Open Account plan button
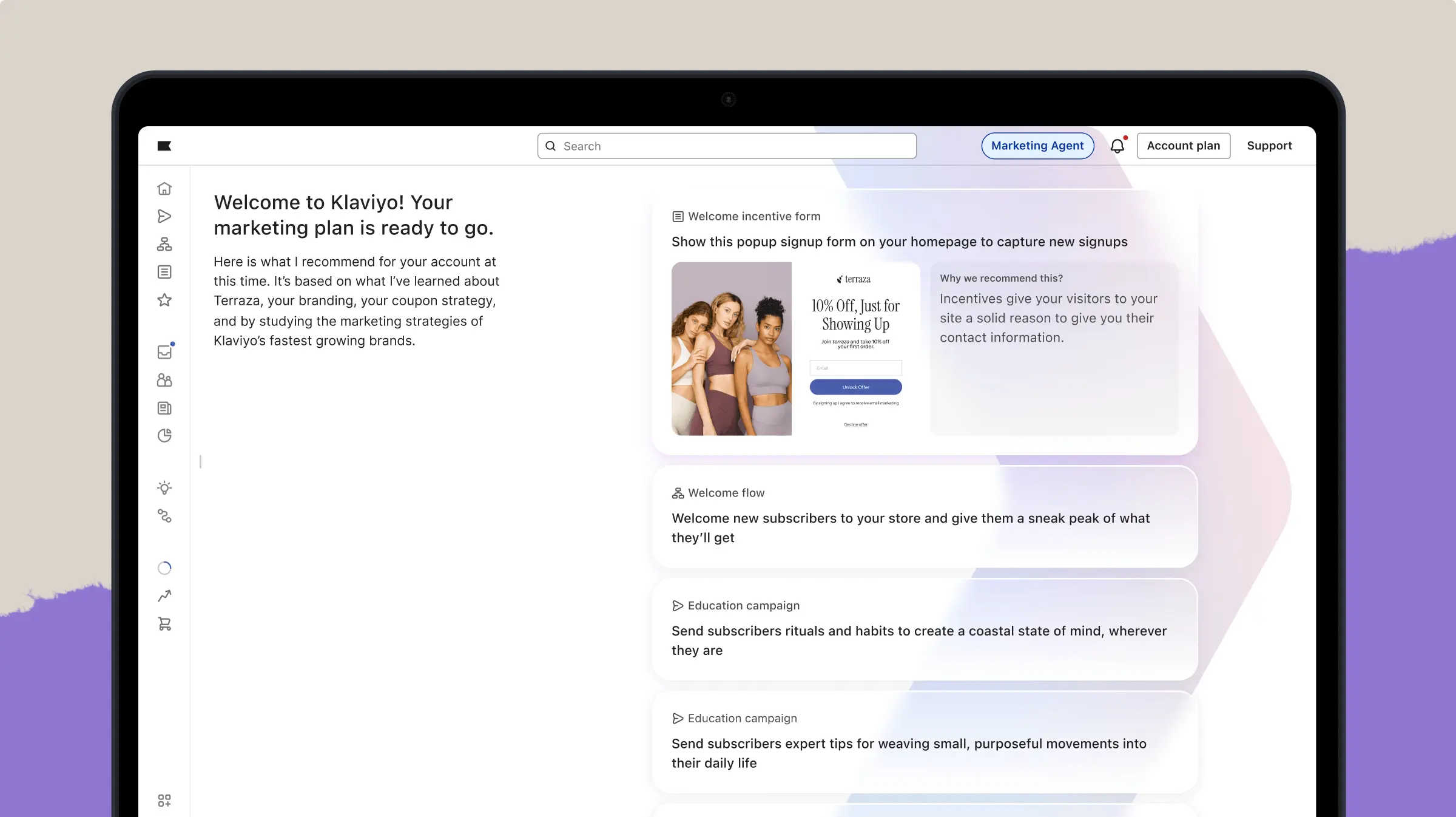The height and width of the screenshot is (817, 1456). (x=1183, y=146)
